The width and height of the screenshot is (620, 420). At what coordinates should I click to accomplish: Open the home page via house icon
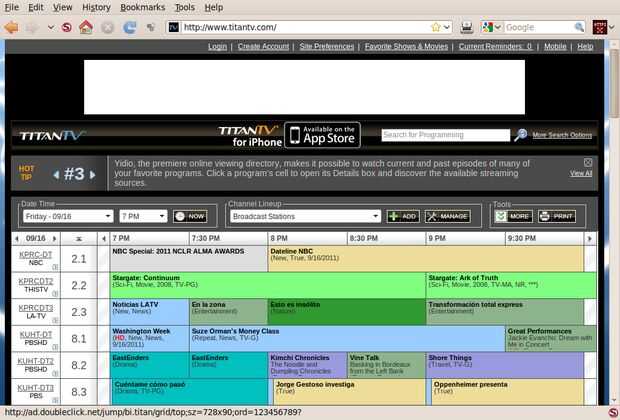(86, 27)
